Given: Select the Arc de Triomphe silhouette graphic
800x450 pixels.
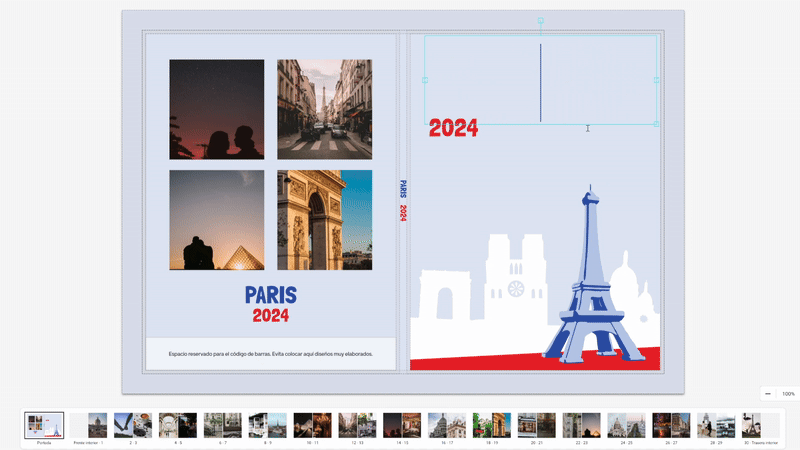Looking at the screenshot, I should (444, 295).
